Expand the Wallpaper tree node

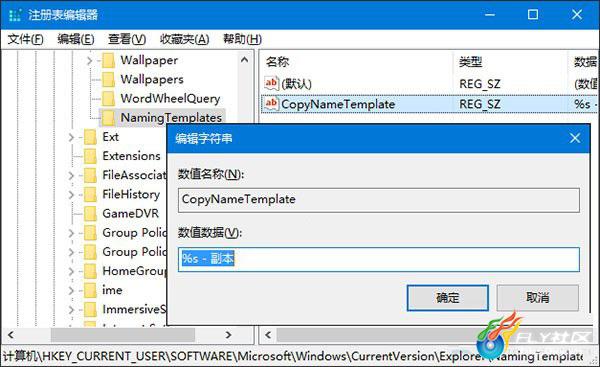[90, 60]
